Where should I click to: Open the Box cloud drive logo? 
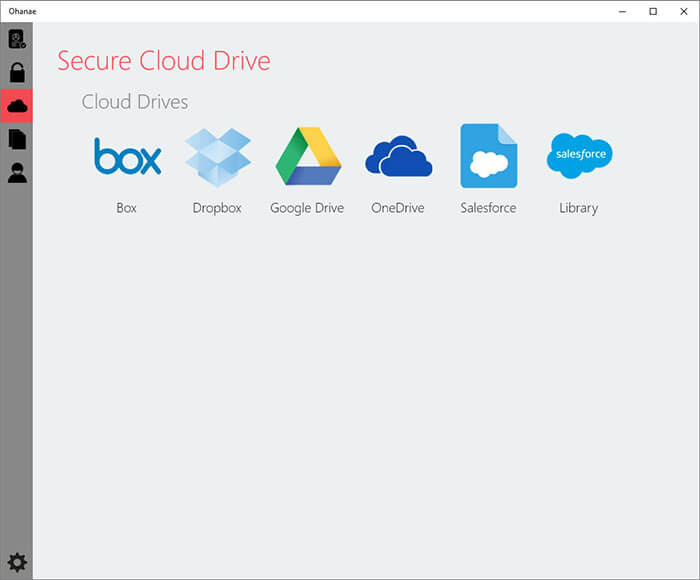click(127, 156)
